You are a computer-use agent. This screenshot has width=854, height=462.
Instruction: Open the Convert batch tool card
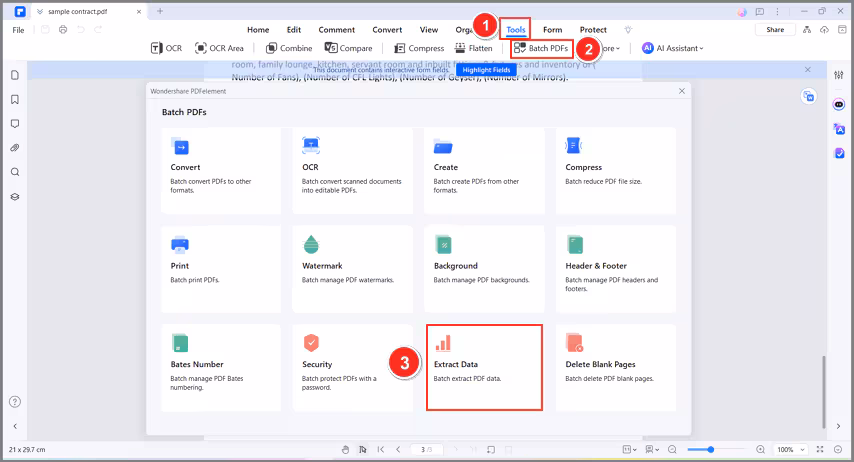(x=221, y=171)
